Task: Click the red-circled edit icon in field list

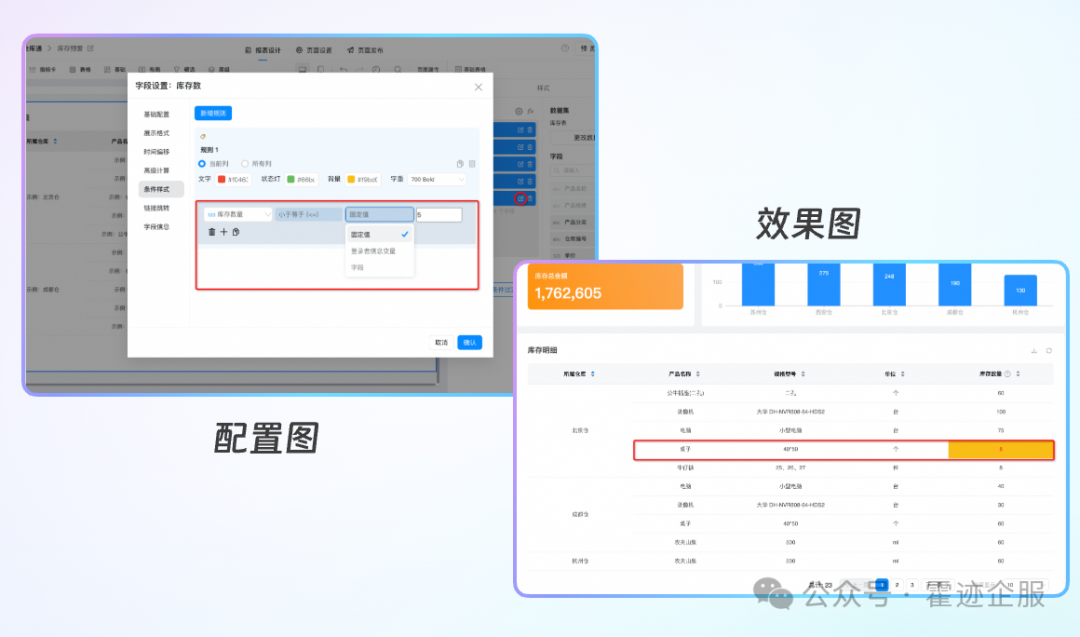Action: [x=520, y=199]
